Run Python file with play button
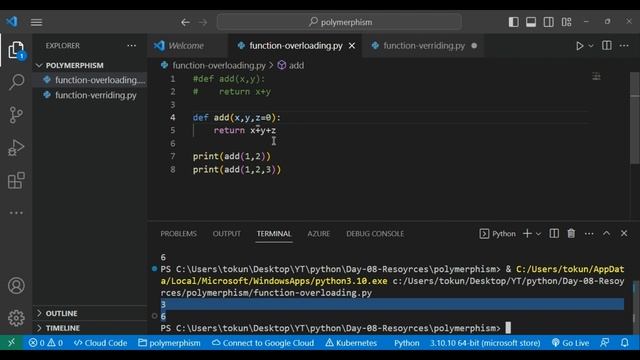Image resolution: width=640 pixels, height=360 pixels. pos(579,46)
